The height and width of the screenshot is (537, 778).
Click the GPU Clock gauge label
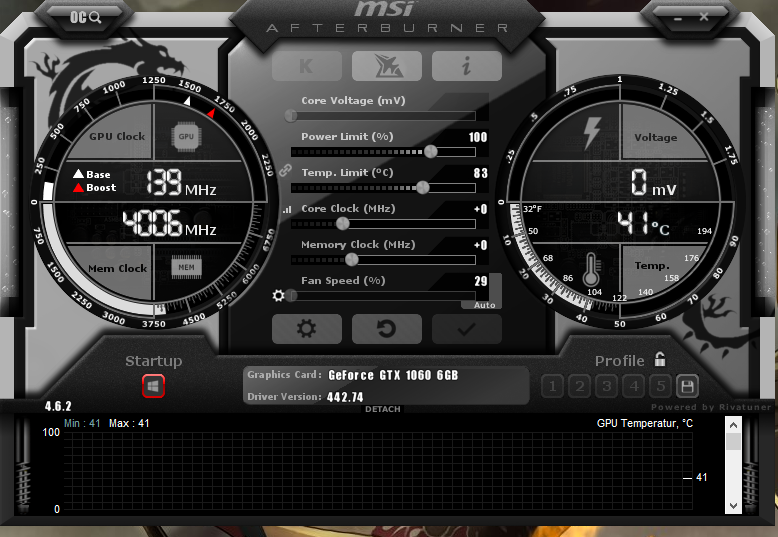click(x=117, y=136)
